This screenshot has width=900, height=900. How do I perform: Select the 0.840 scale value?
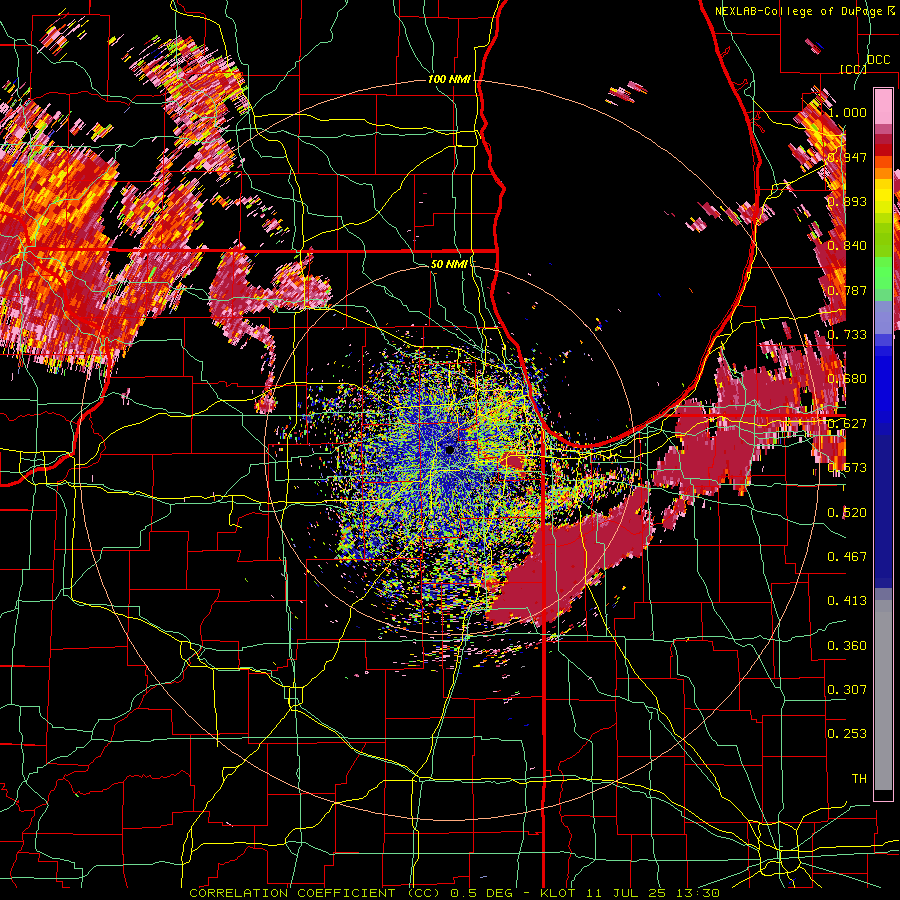(x=847, y=246)
